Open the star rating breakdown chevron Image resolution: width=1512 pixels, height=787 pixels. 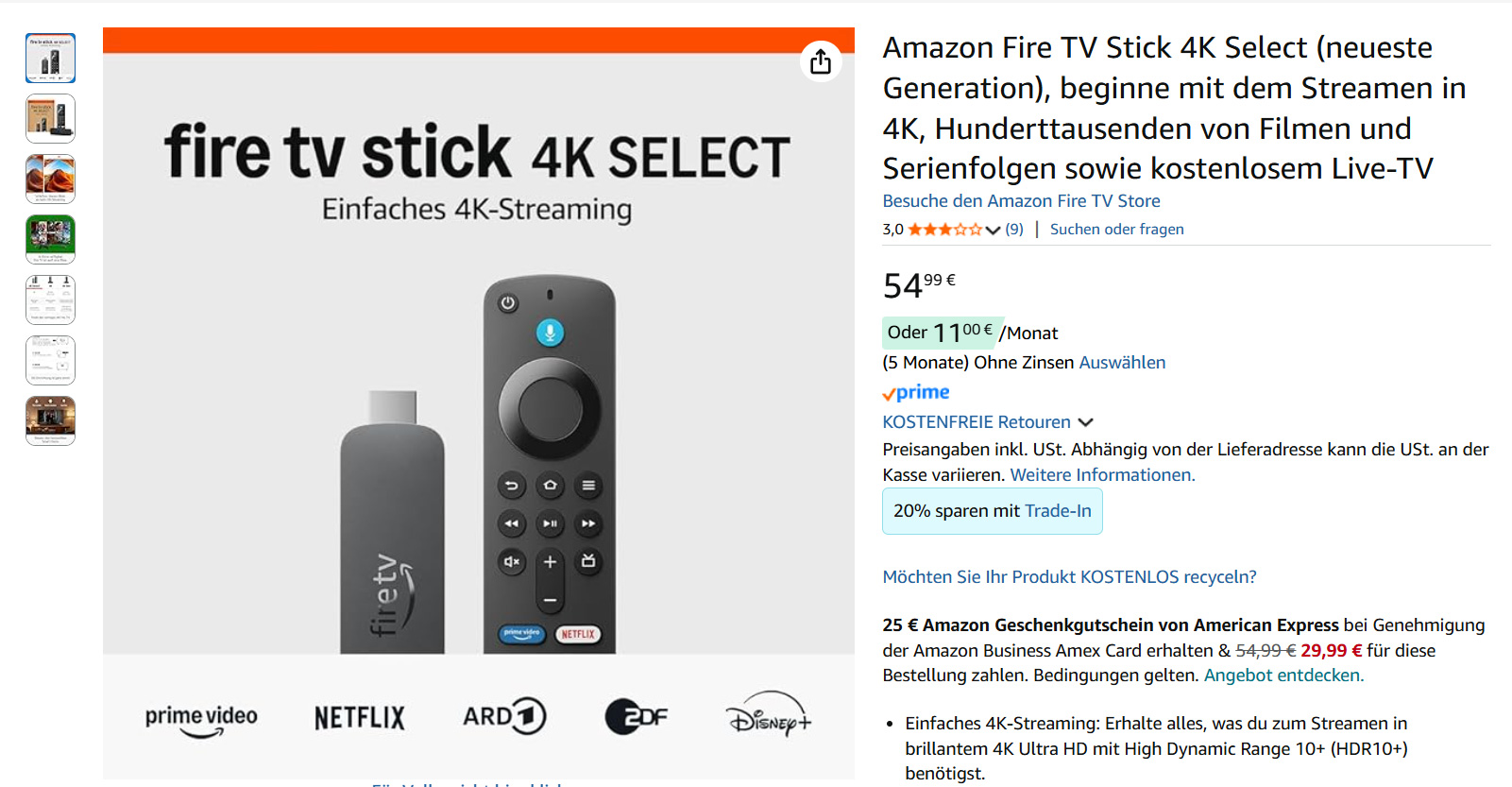tap(993, 230)
